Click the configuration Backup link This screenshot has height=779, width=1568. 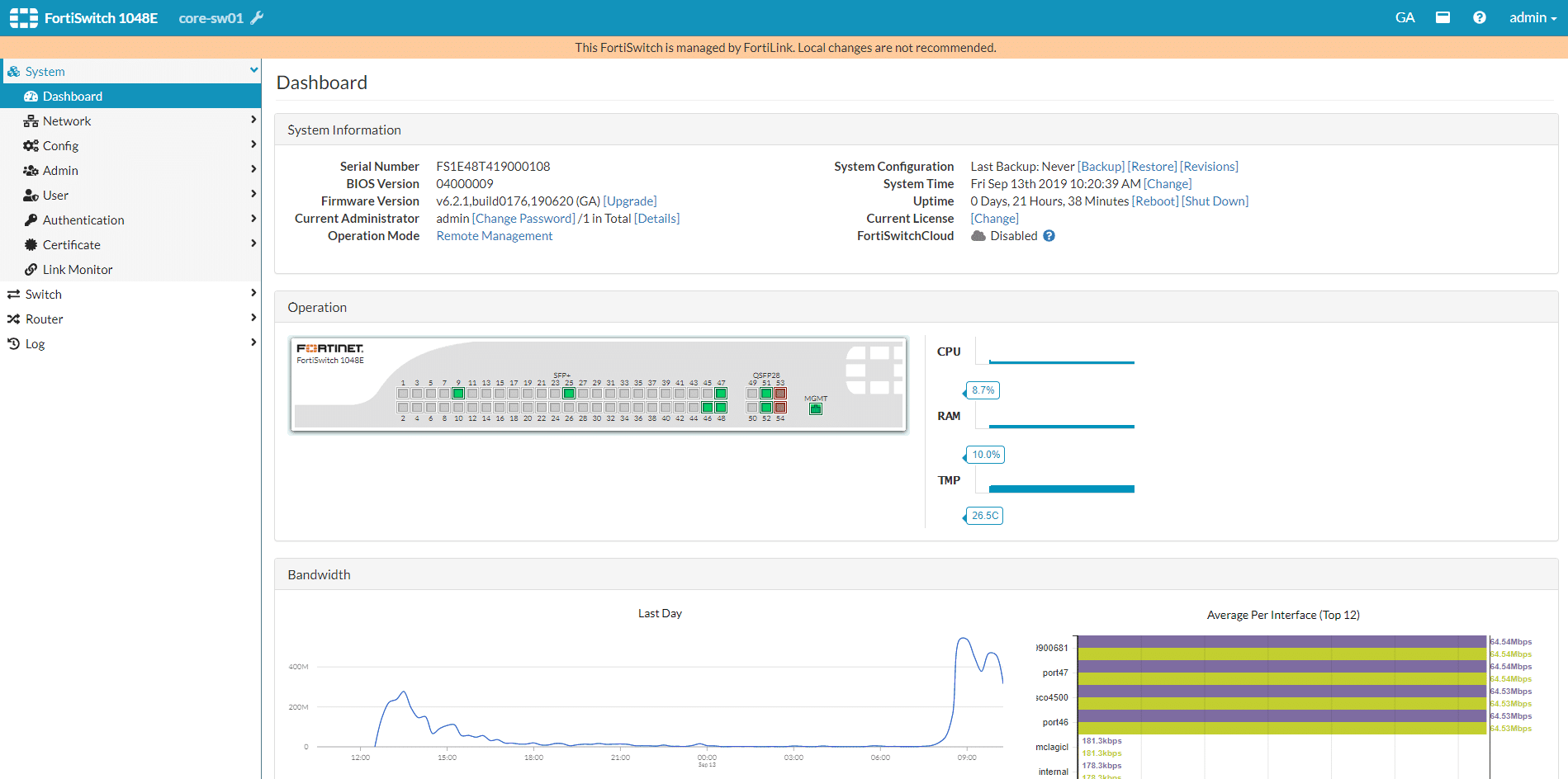tap(1101, 167)
